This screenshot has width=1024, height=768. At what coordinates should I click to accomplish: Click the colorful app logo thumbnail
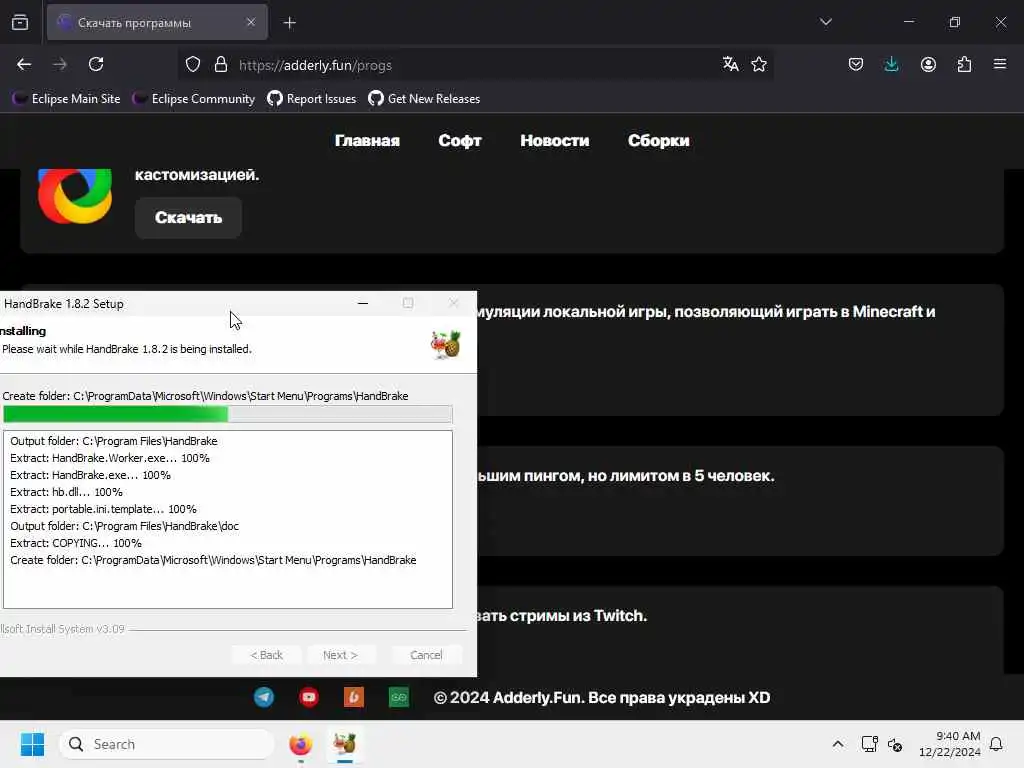[74, 195]
